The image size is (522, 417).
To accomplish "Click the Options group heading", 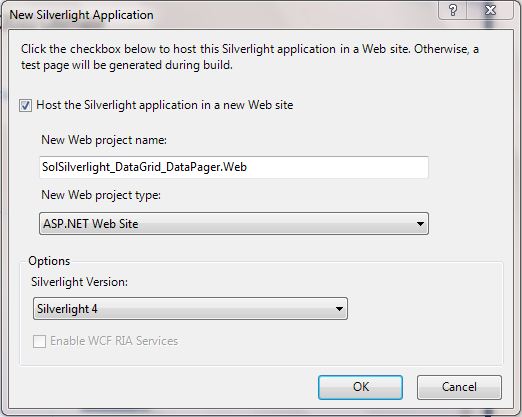I will point(49,261).
